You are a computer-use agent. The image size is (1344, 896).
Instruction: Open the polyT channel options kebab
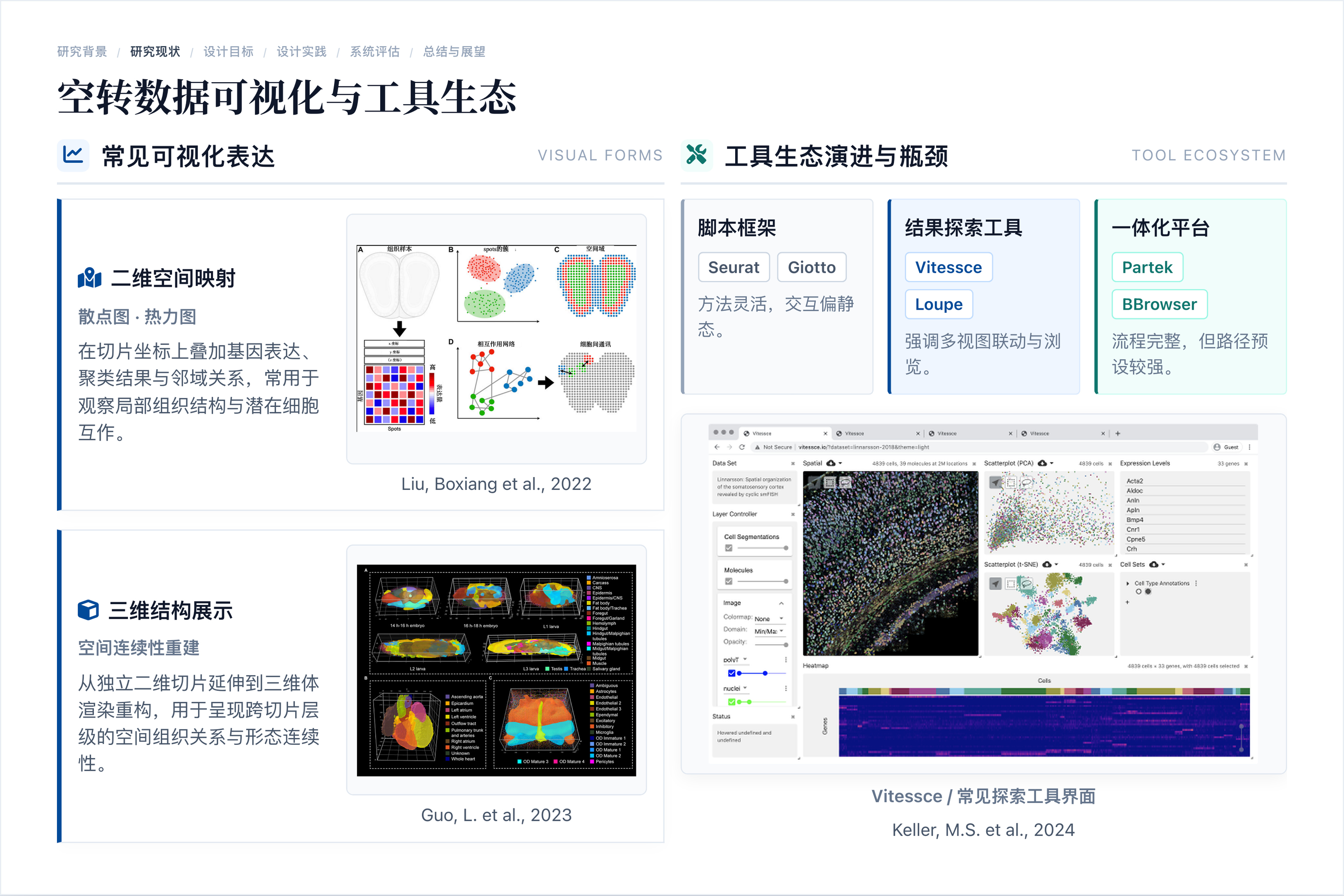[786, 660]
